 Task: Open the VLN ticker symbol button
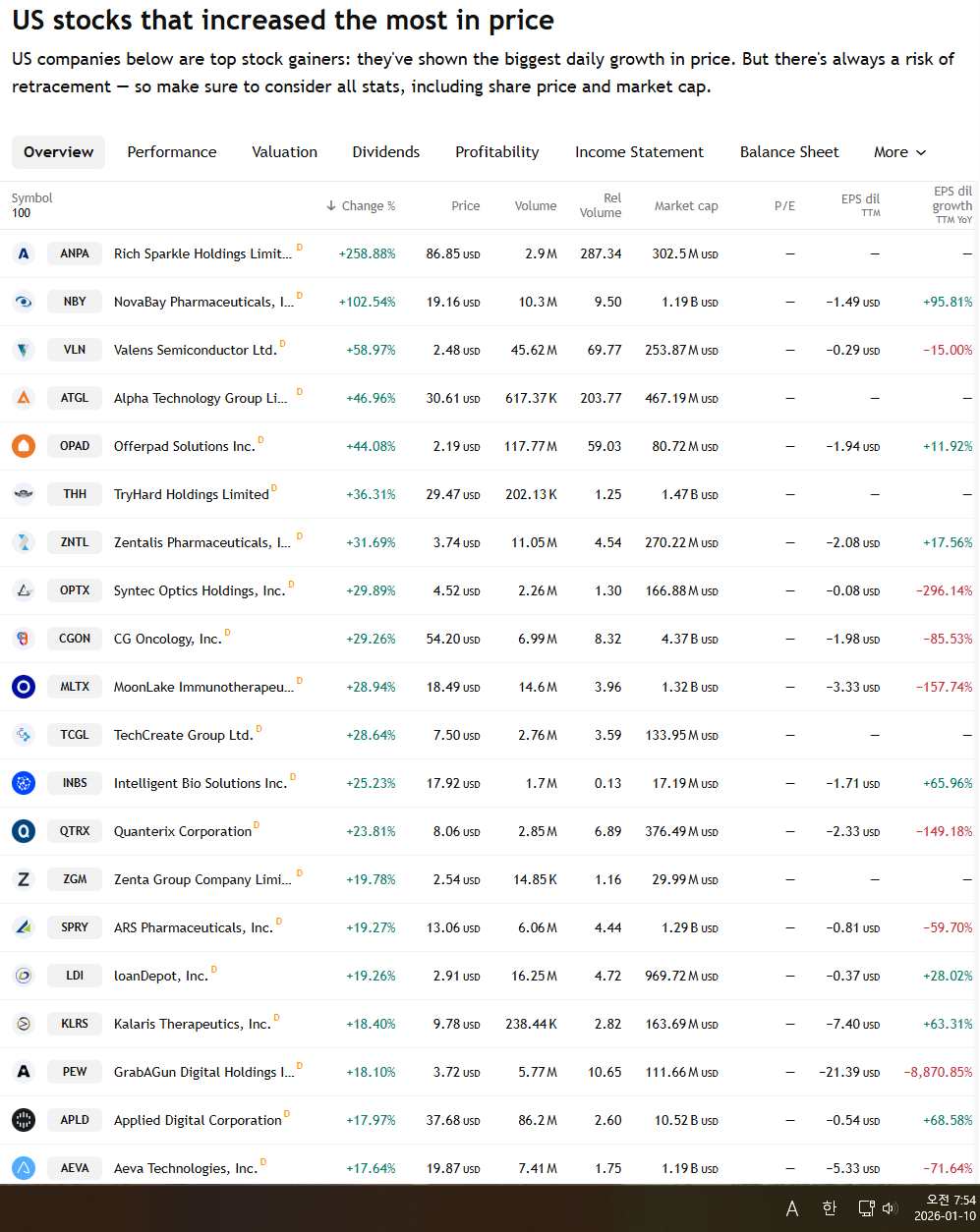pyautogui.click(x=75, y=350)
